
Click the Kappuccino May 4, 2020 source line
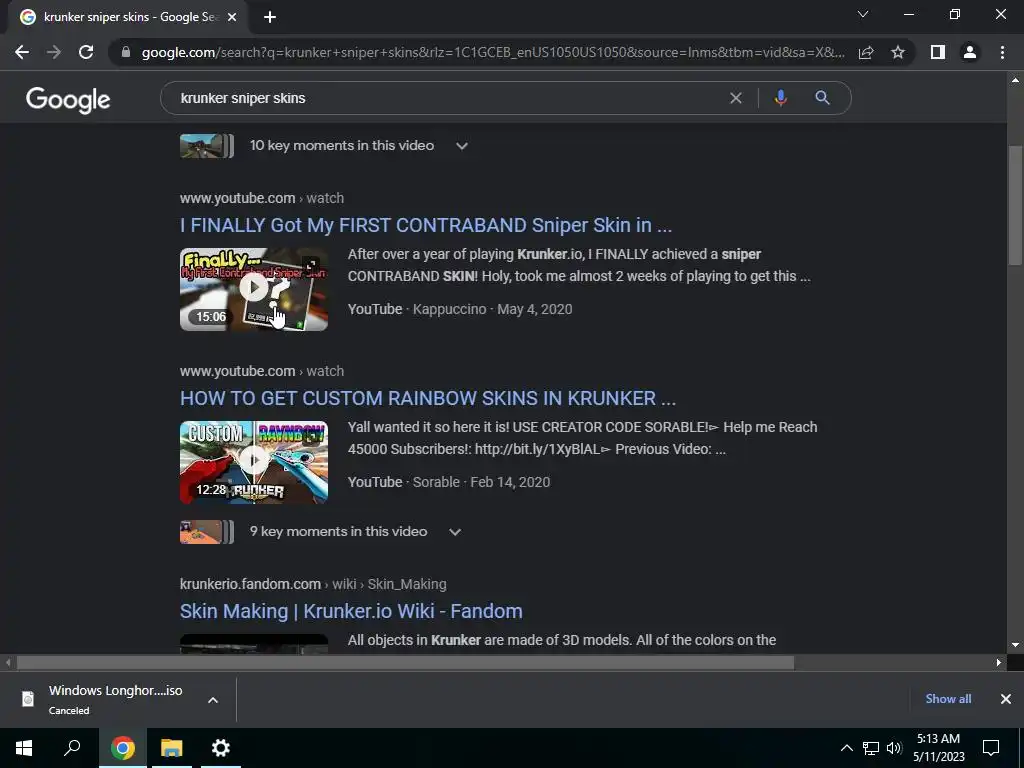tap(460, 309)
